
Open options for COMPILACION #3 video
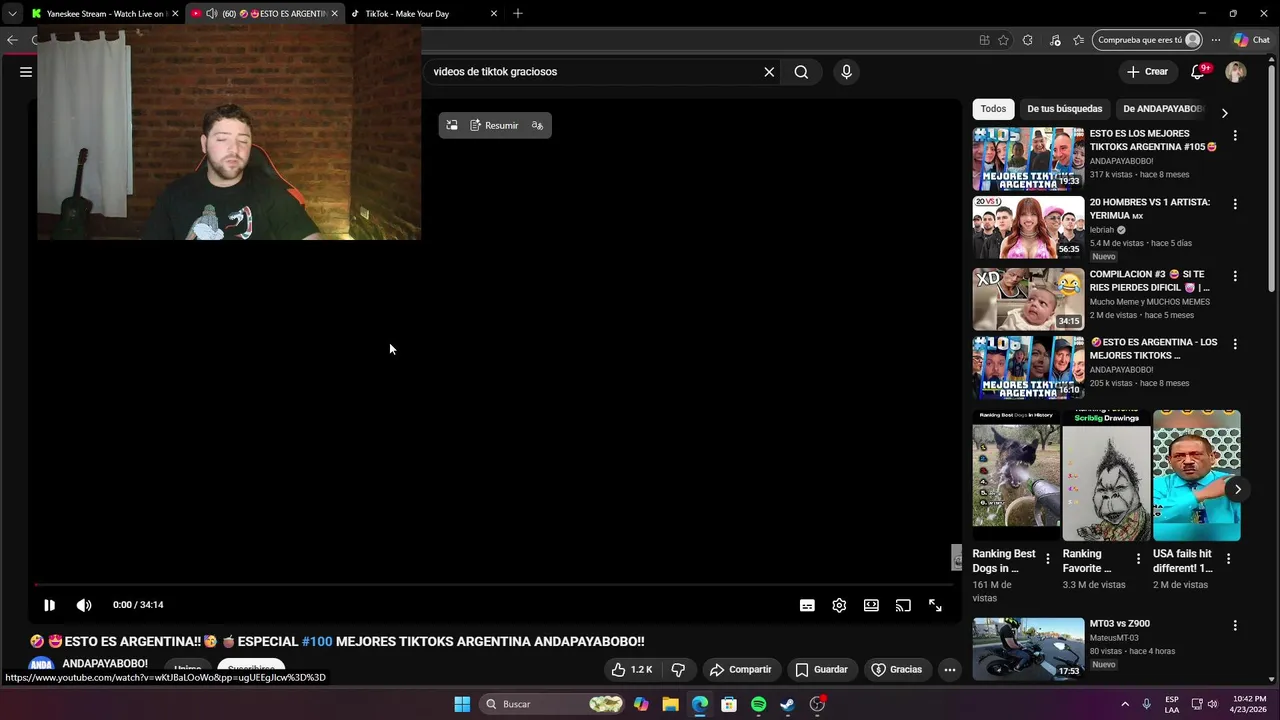(1235, 276)
